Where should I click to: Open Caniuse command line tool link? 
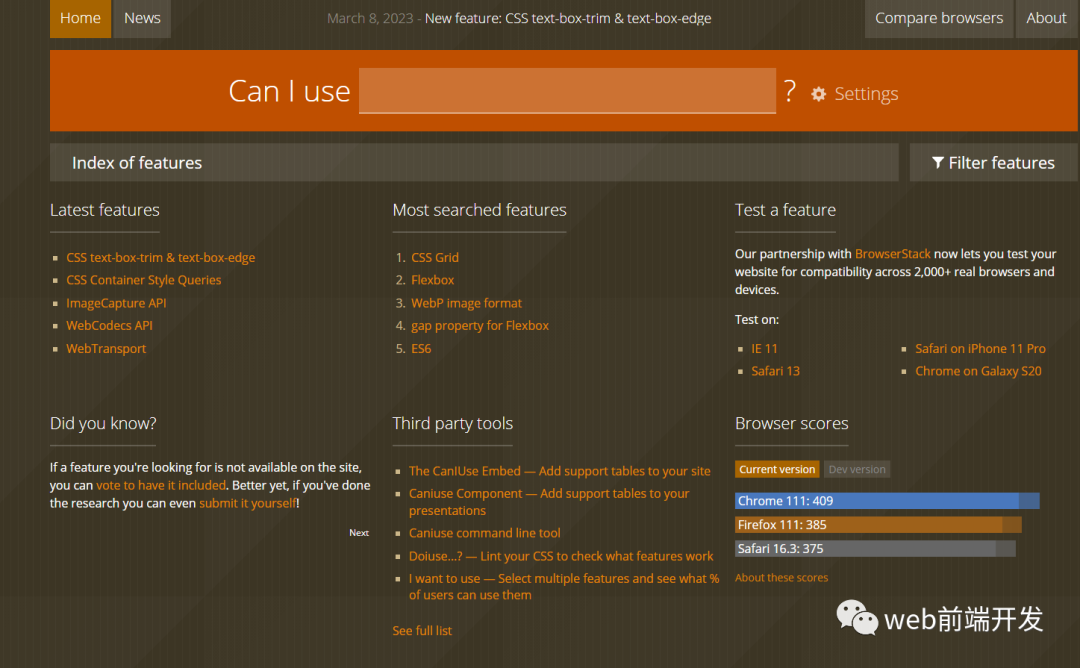click(484, 533)
